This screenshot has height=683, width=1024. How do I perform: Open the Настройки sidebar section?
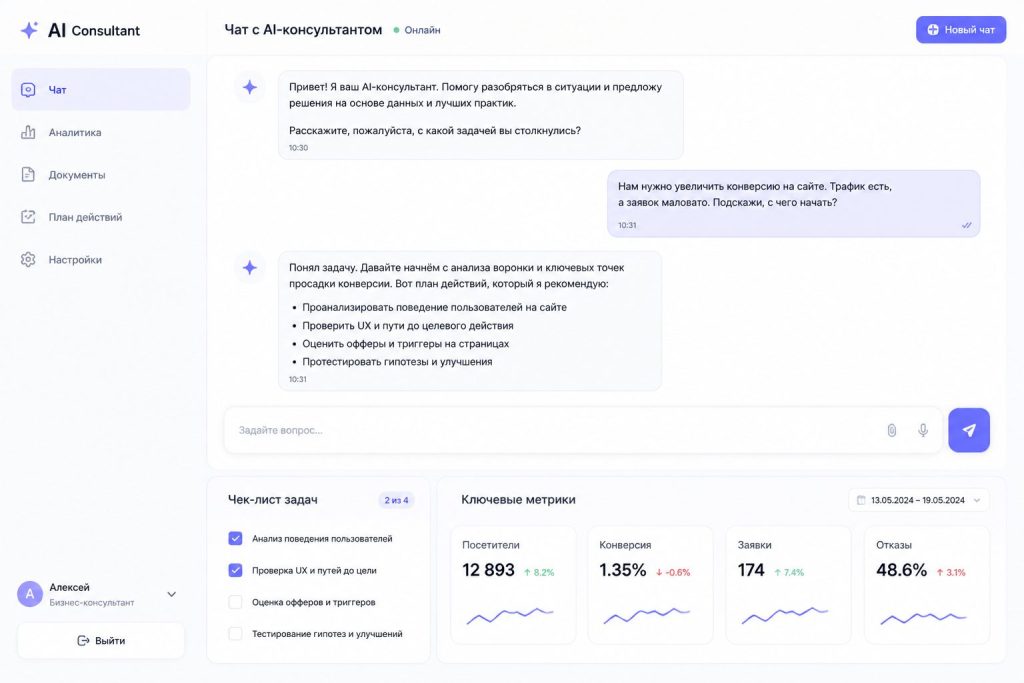[101, 259]
